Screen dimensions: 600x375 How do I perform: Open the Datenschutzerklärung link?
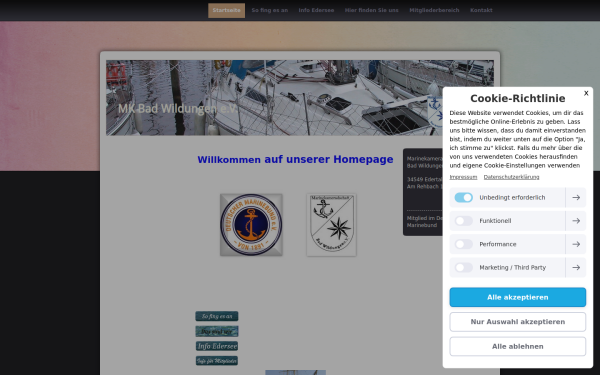tap(511, 177)
